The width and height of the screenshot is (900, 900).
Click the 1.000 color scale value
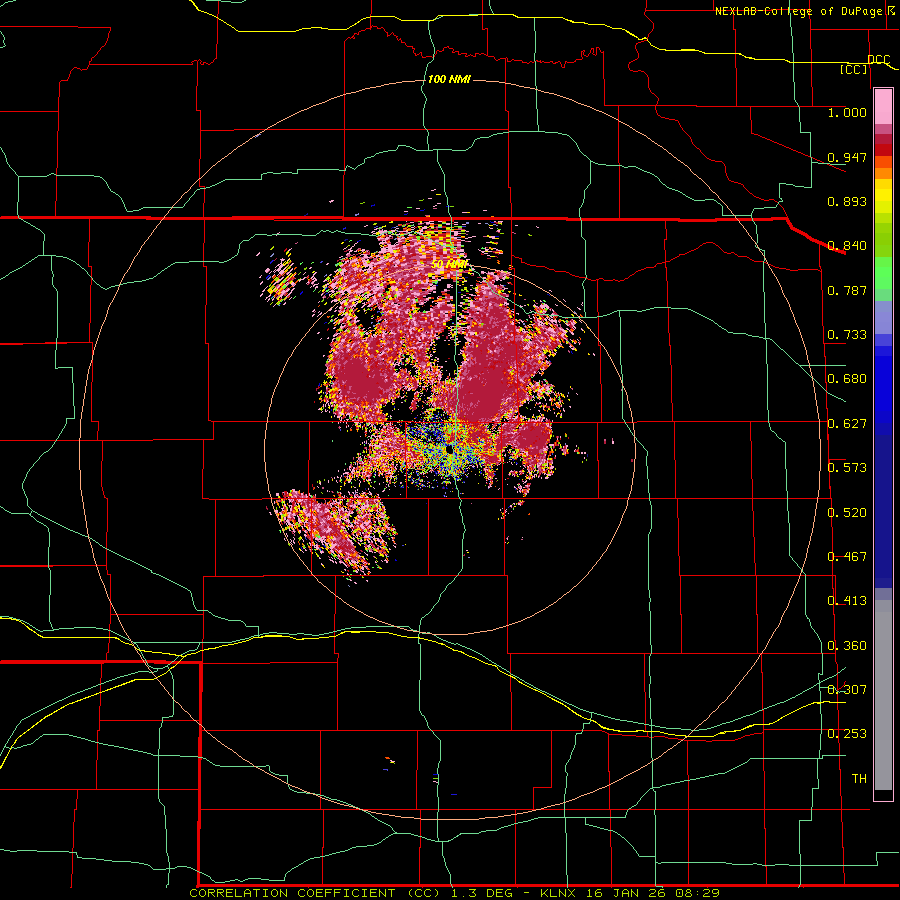click(847, 112)
